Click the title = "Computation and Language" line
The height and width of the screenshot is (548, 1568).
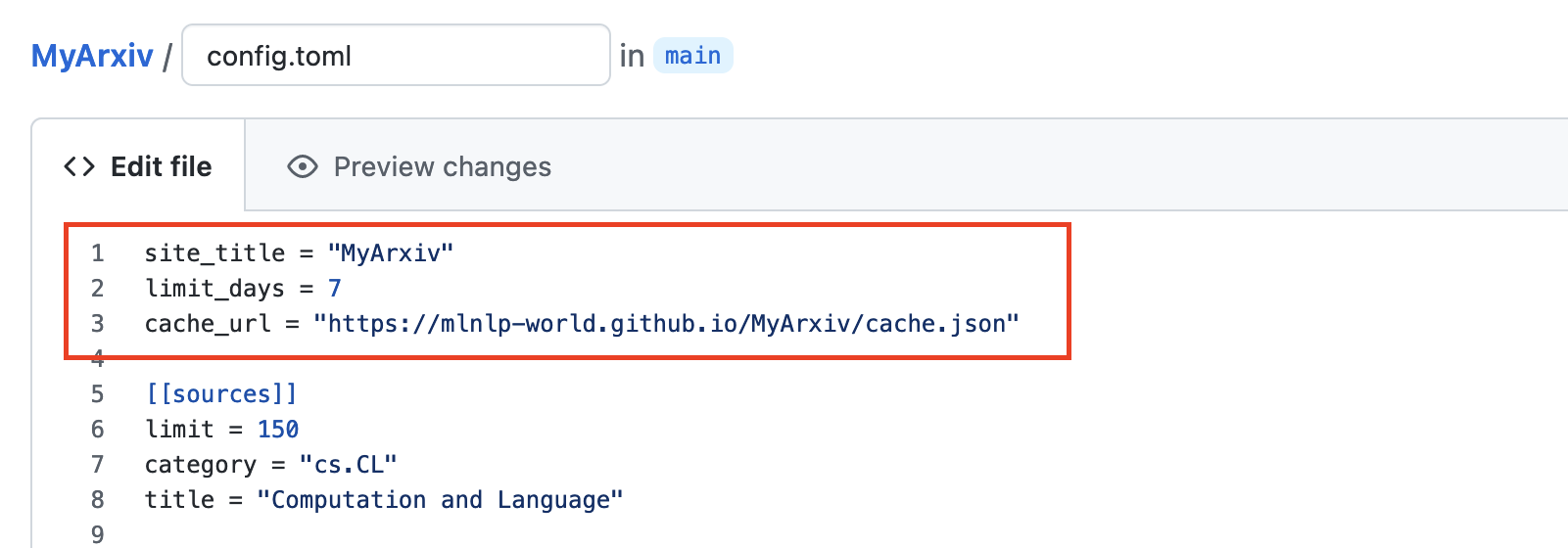(384, 500)
